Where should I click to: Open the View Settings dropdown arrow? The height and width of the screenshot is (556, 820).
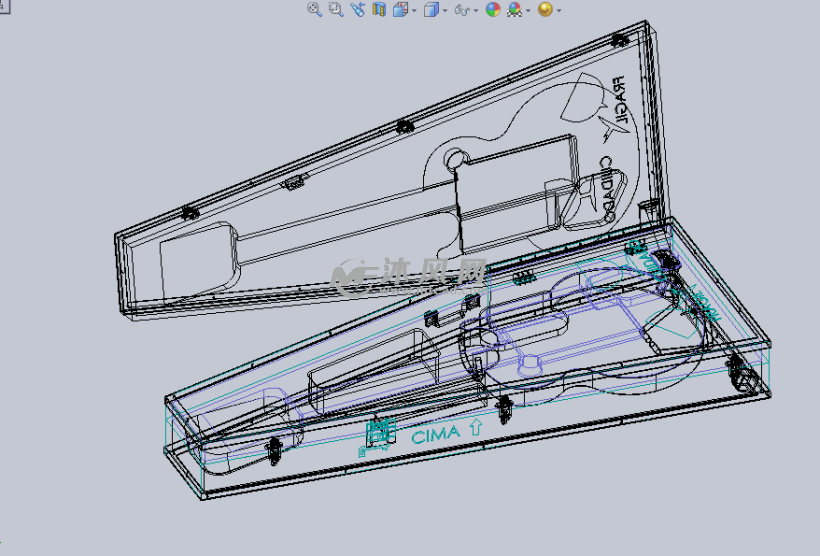(558, 10)
